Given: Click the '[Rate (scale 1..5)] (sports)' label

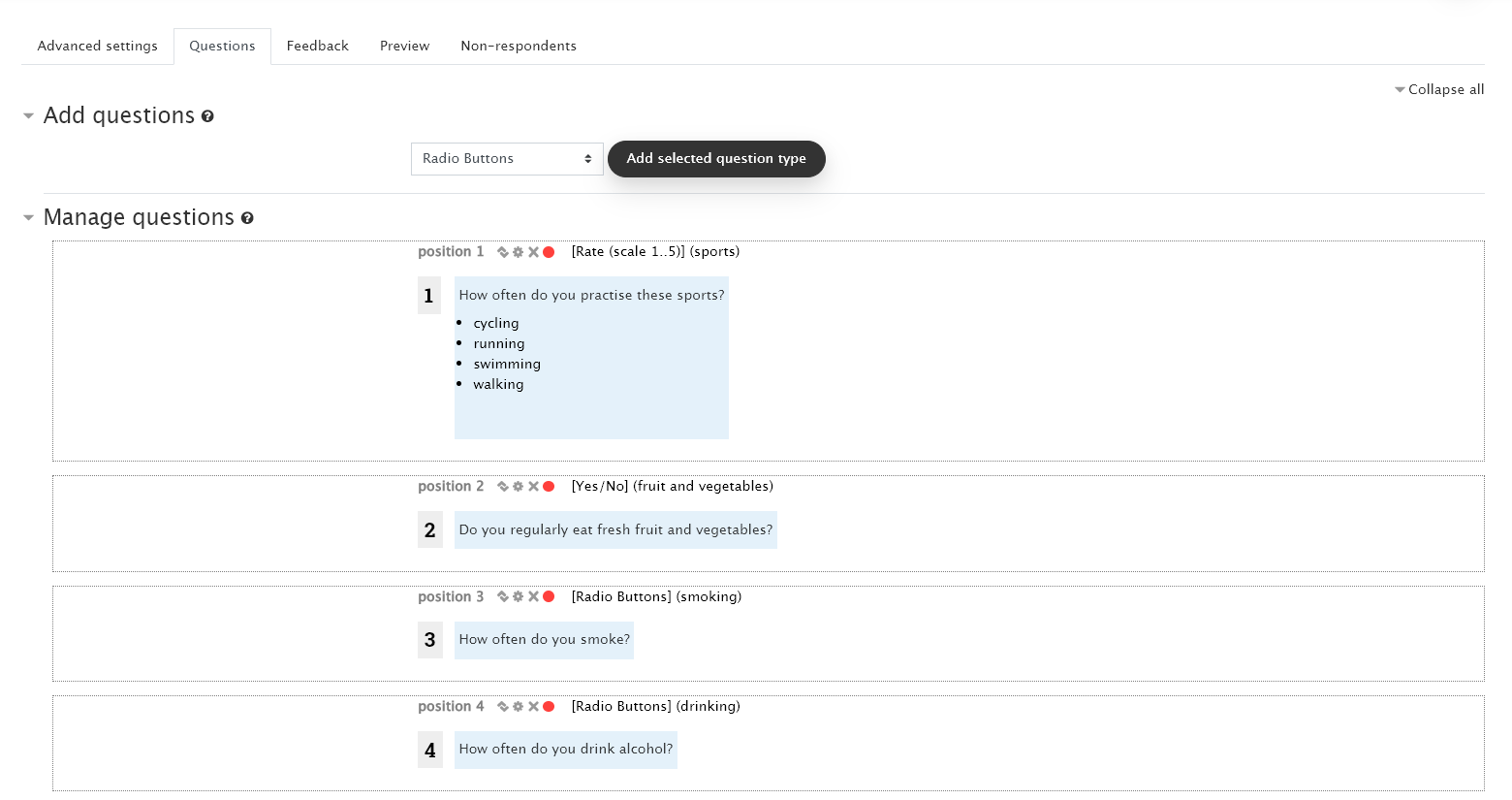Looking at the screenshot, I should pyautogui.click(x=655, y=251).
